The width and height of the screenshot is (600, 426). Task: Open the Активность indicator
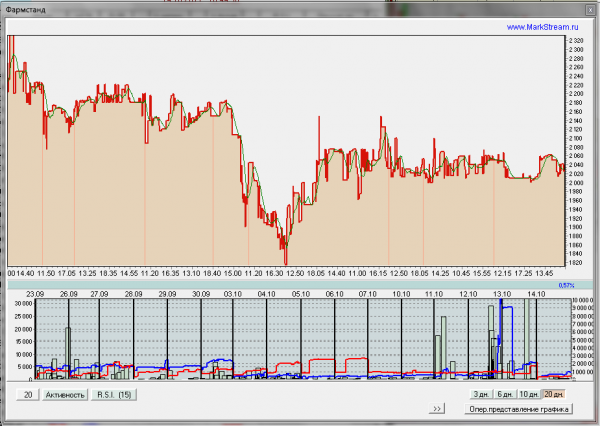coord(65,395)
